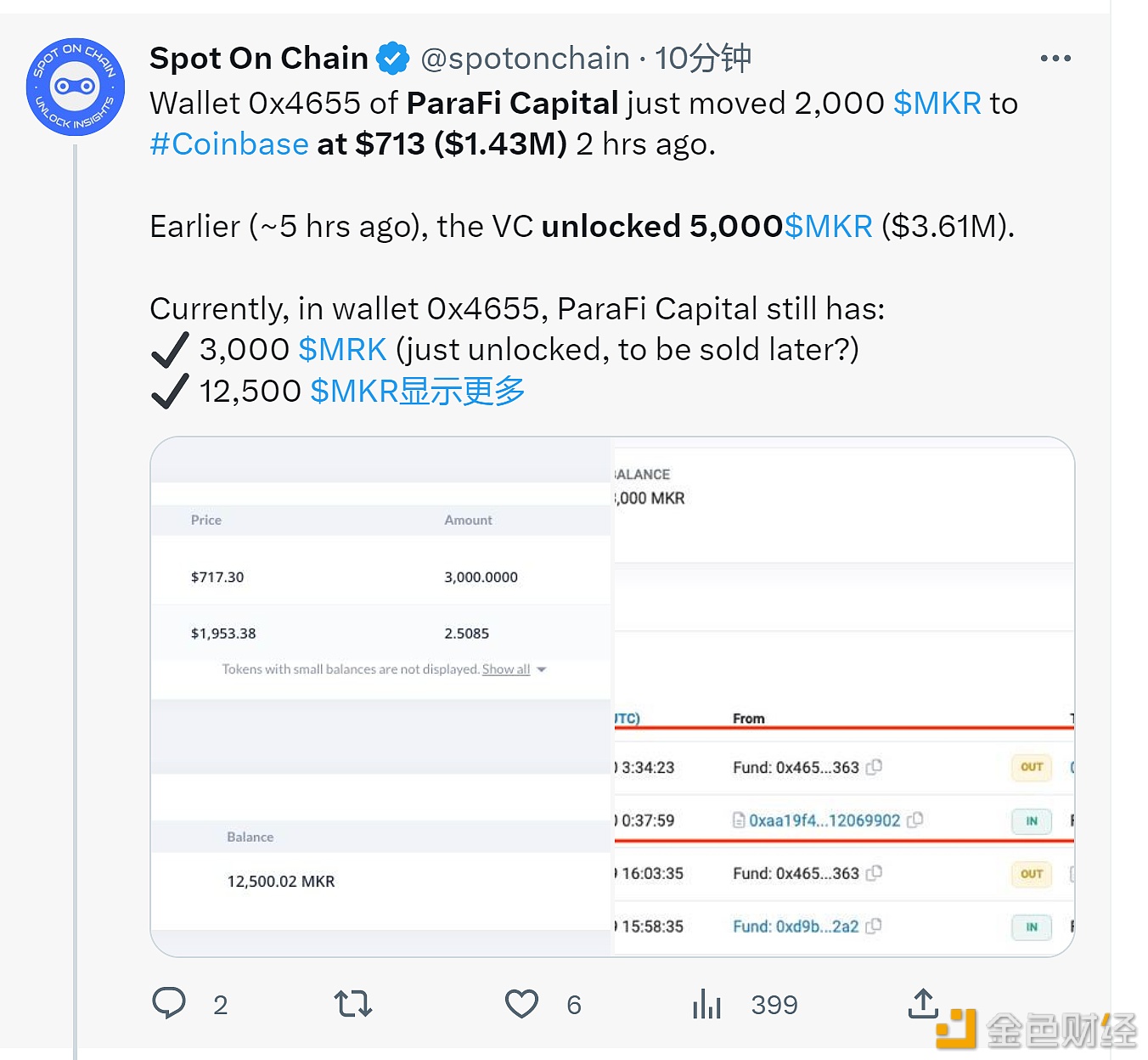Open the $MRK cashtag link
The height and width of the screenshot is (1060, 1148).
tap(342, 350)
